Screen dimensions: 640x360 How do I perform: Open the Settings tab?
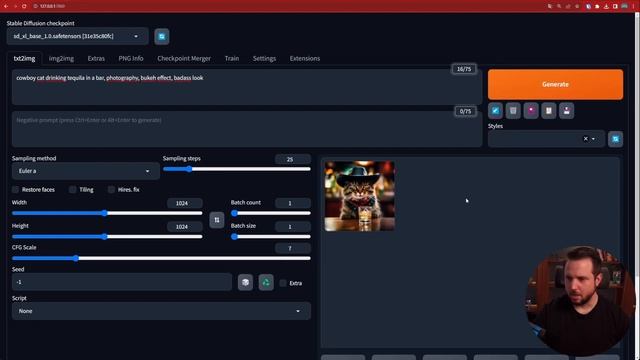coord(264,58)
